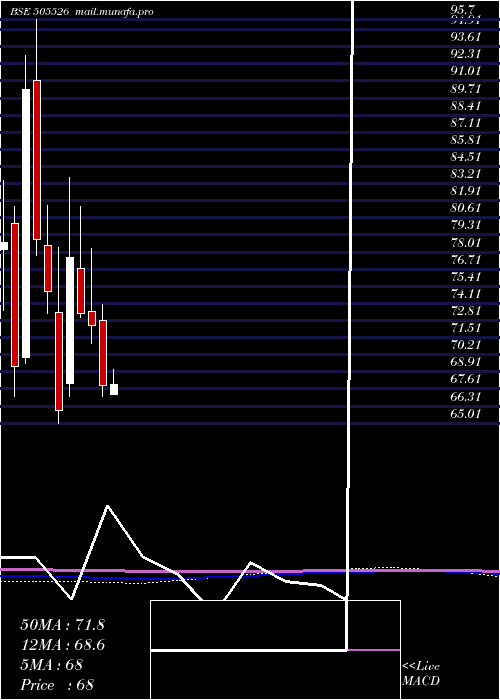Select the 84.51 price axis label
The width and height of the screenshot is (500, 700).
click(466, 156)
